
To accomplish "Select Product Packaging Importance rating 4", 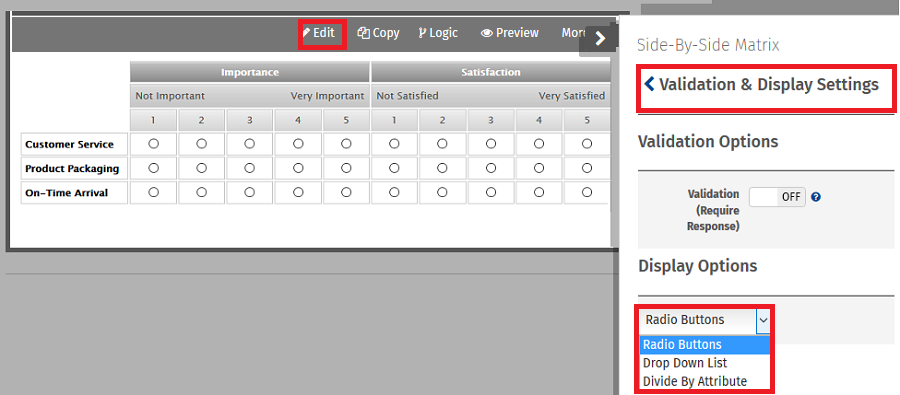I will coord(298,168).
